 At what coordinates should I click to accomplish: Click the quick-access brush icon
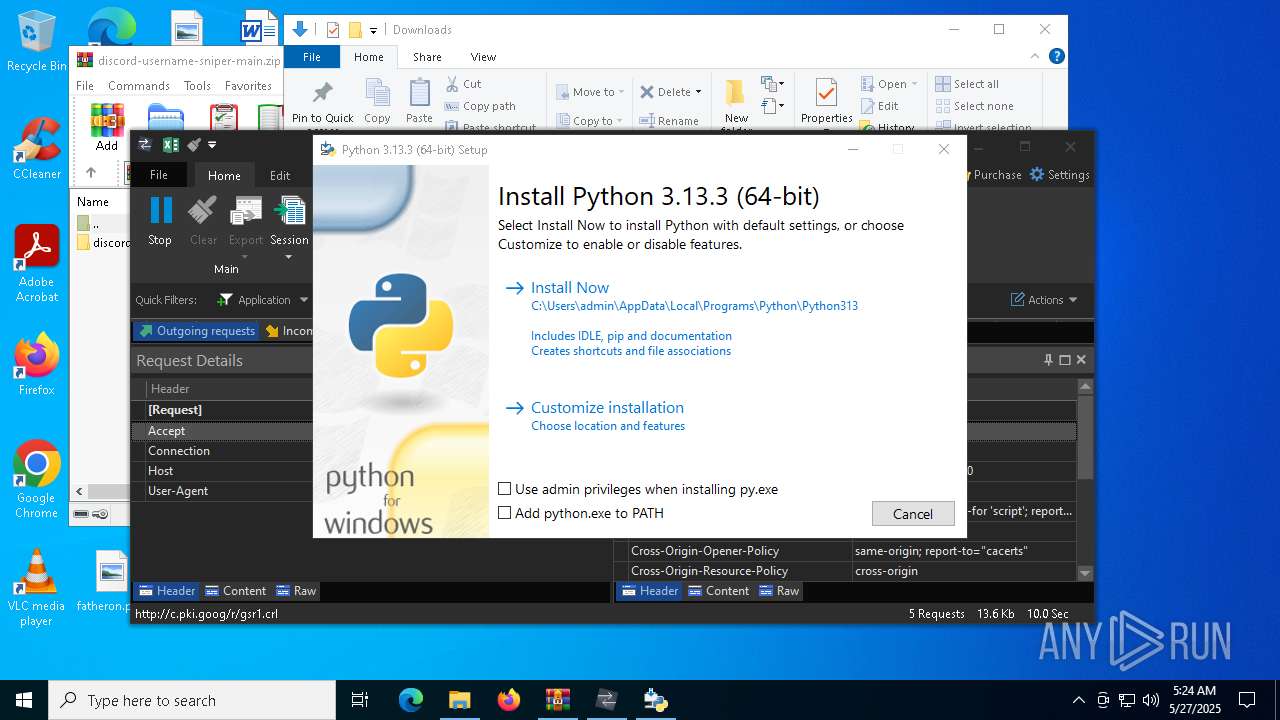pyautogui.click(x=194, y=145)
